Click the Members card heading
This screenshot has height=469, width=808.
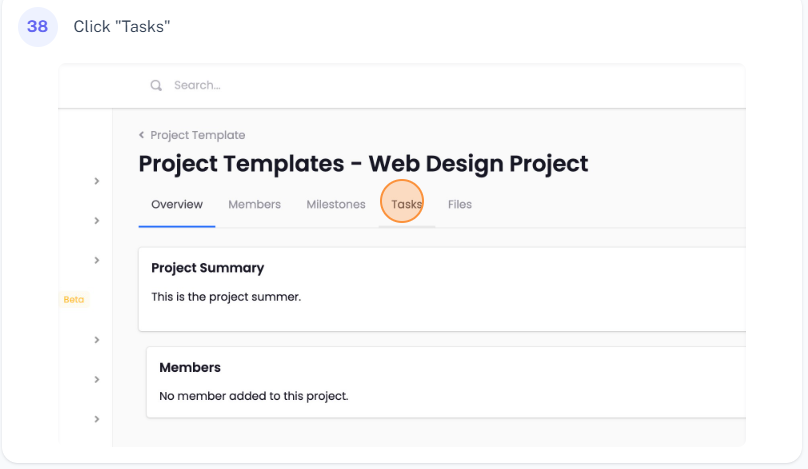point(190,368)
